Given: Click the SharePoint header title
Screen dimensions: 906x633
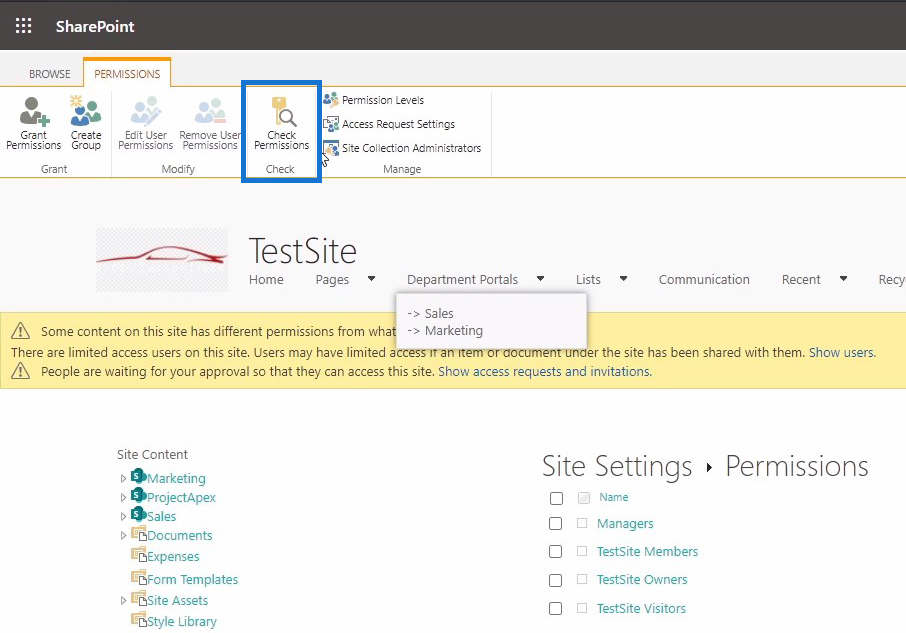Looking at the screenshot, I should click(95, 26).
